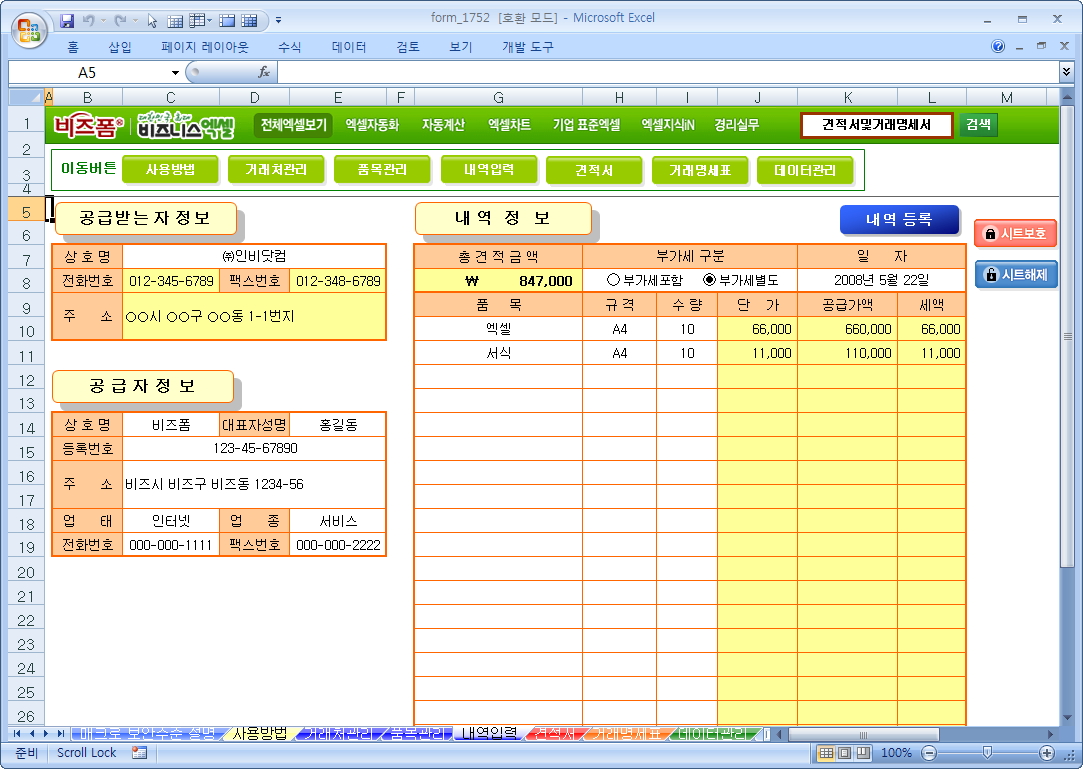Expand the formula bar chevron
Viewport: 1083px width, 769px height.
click(x=1066, y=72)
